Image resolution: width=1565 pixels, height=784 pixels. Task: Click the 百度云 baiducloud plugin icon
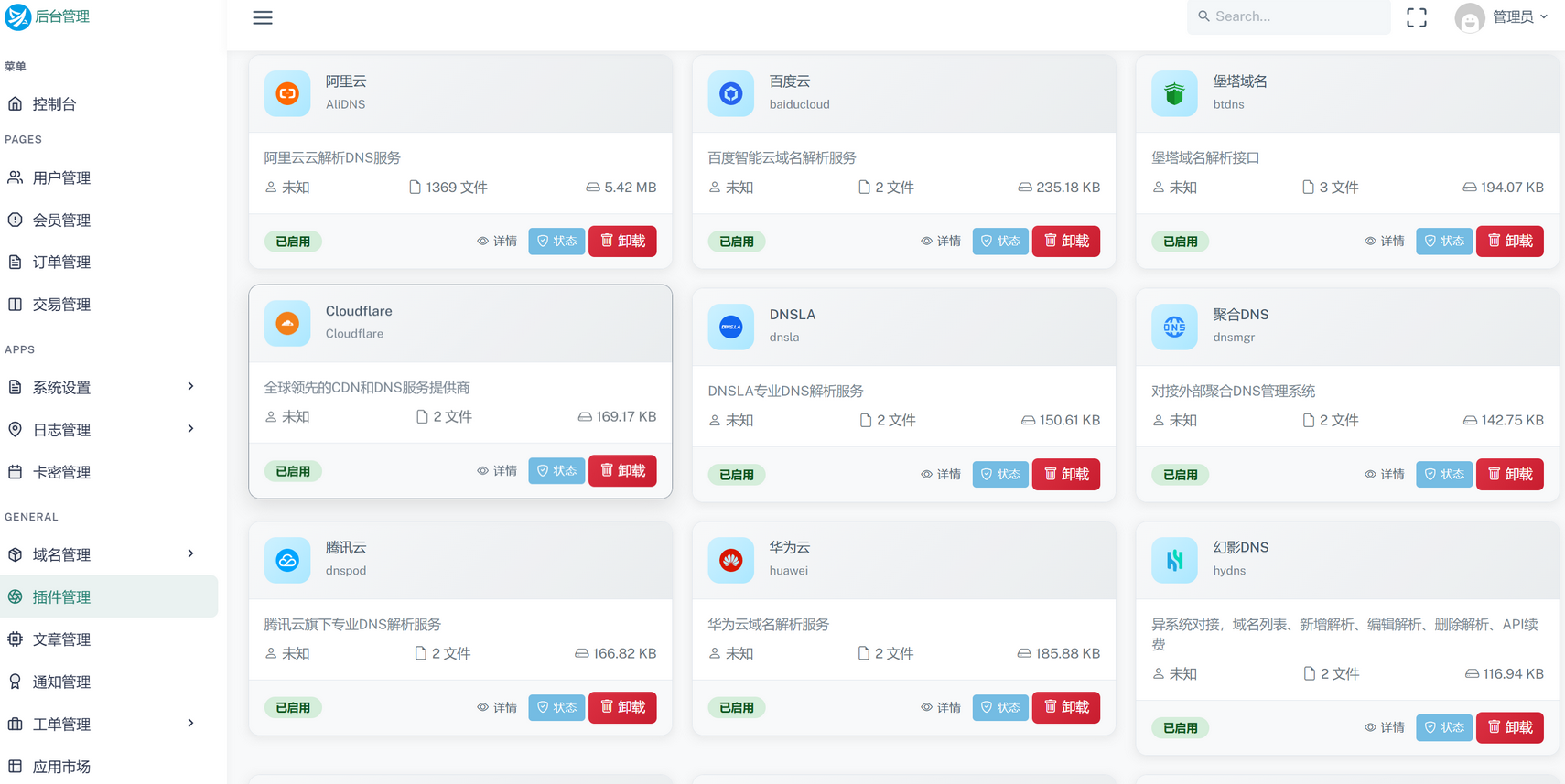(730, 93)
